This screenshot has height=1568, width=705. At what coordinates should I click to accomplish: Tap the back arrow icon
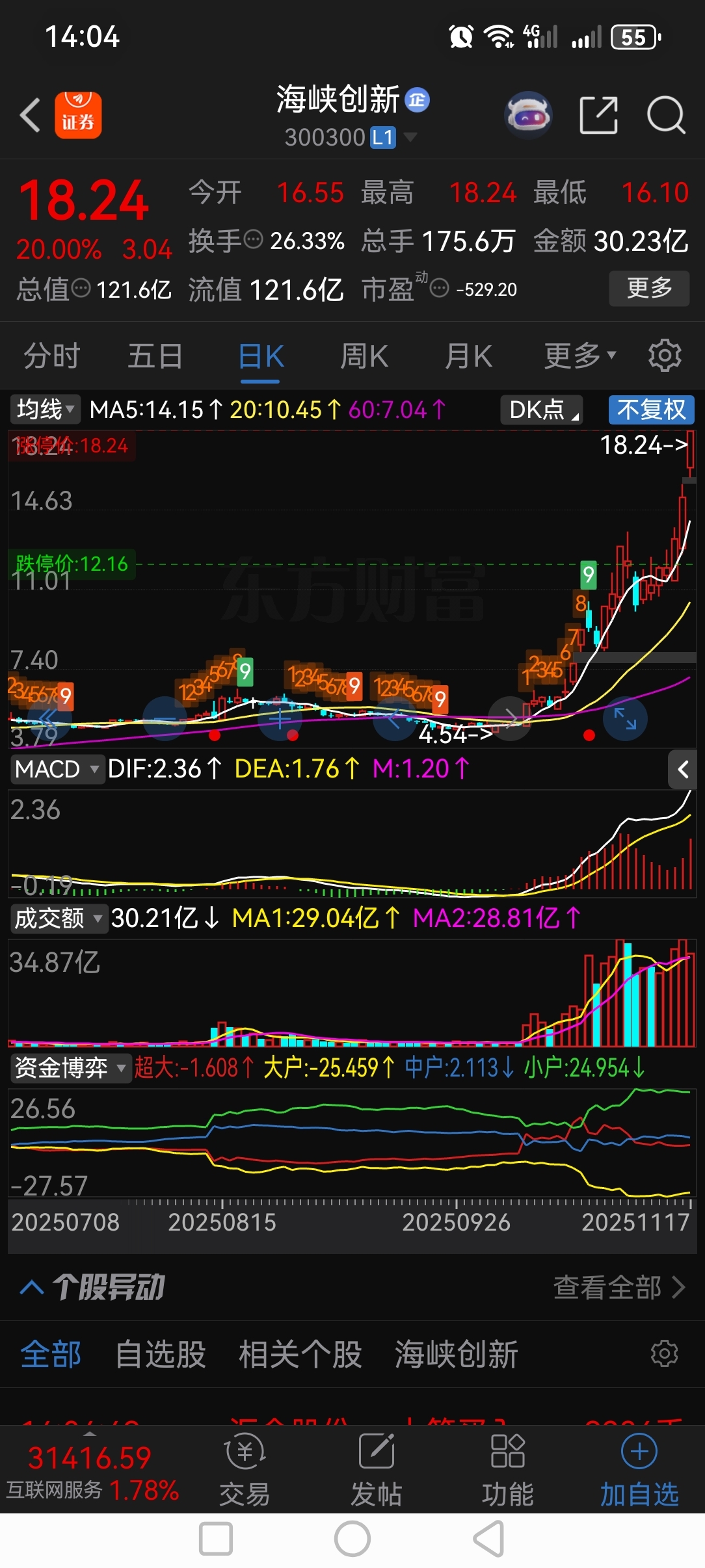point(30,116)
